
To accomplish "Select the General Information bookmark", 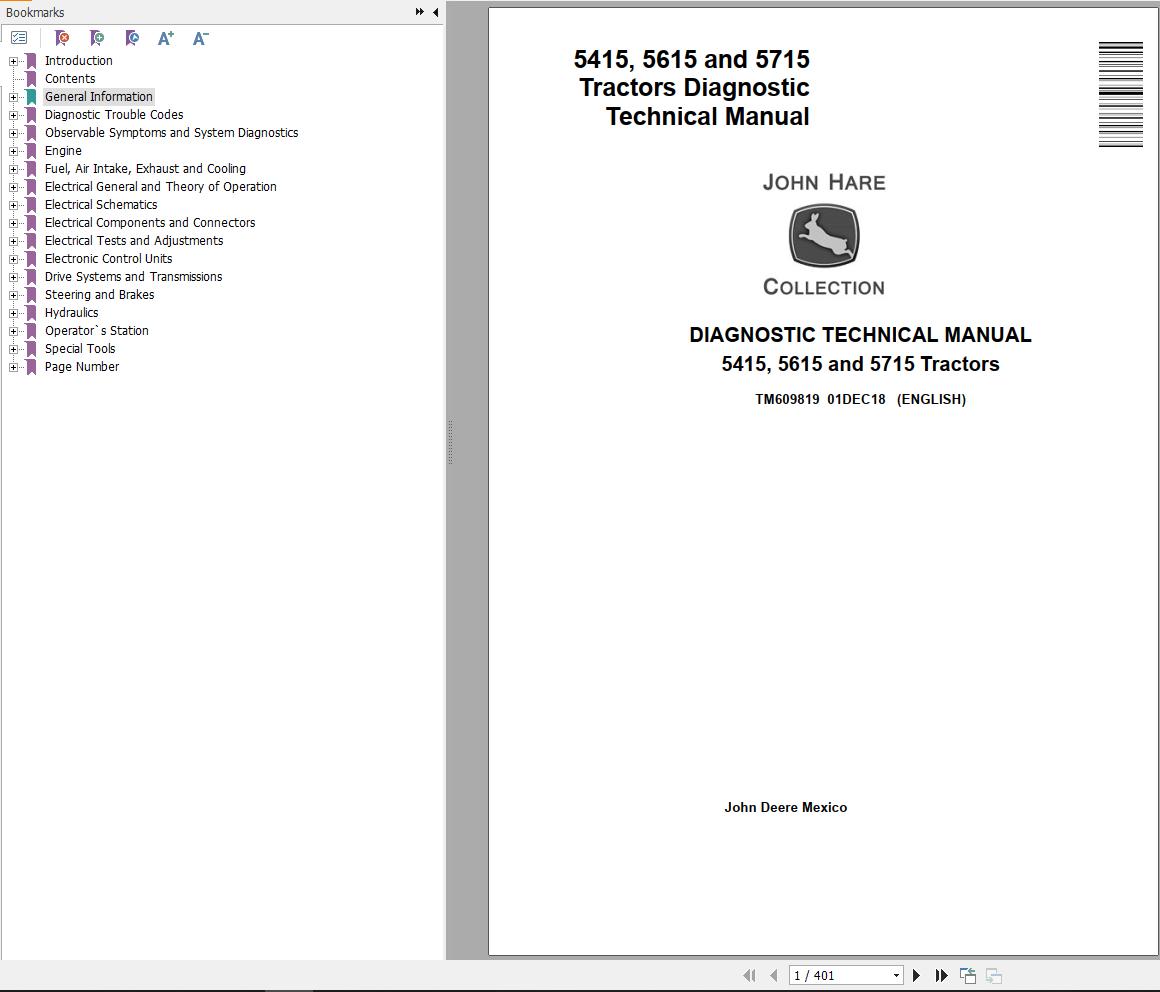I will pos(98,97).
